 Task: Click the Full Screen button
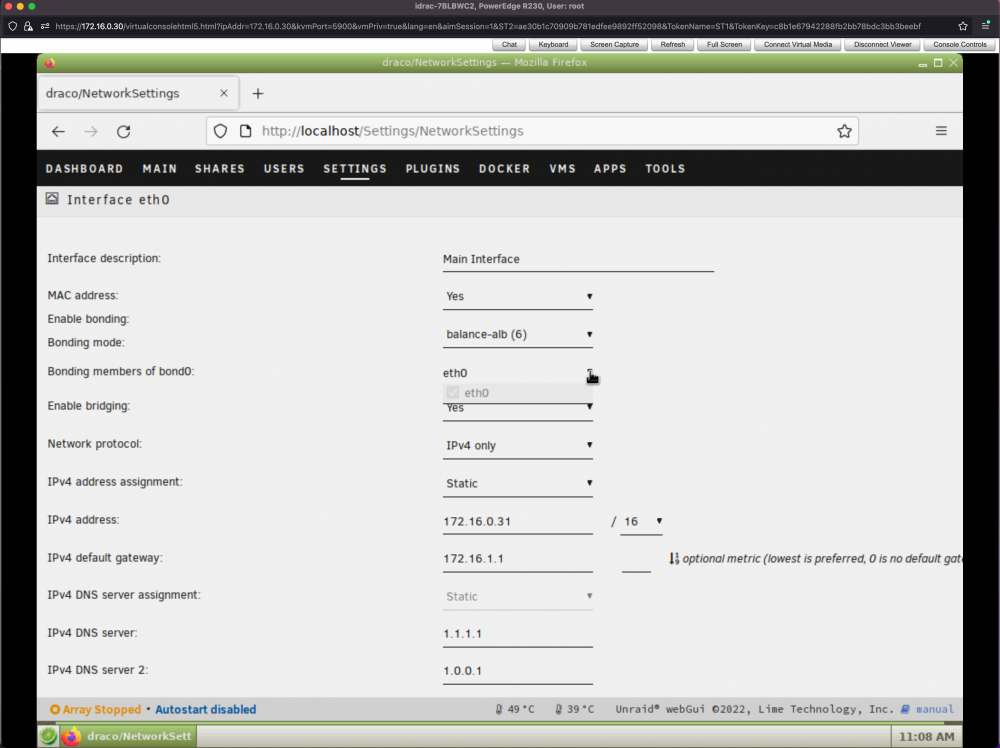click(x=724, y=45)
